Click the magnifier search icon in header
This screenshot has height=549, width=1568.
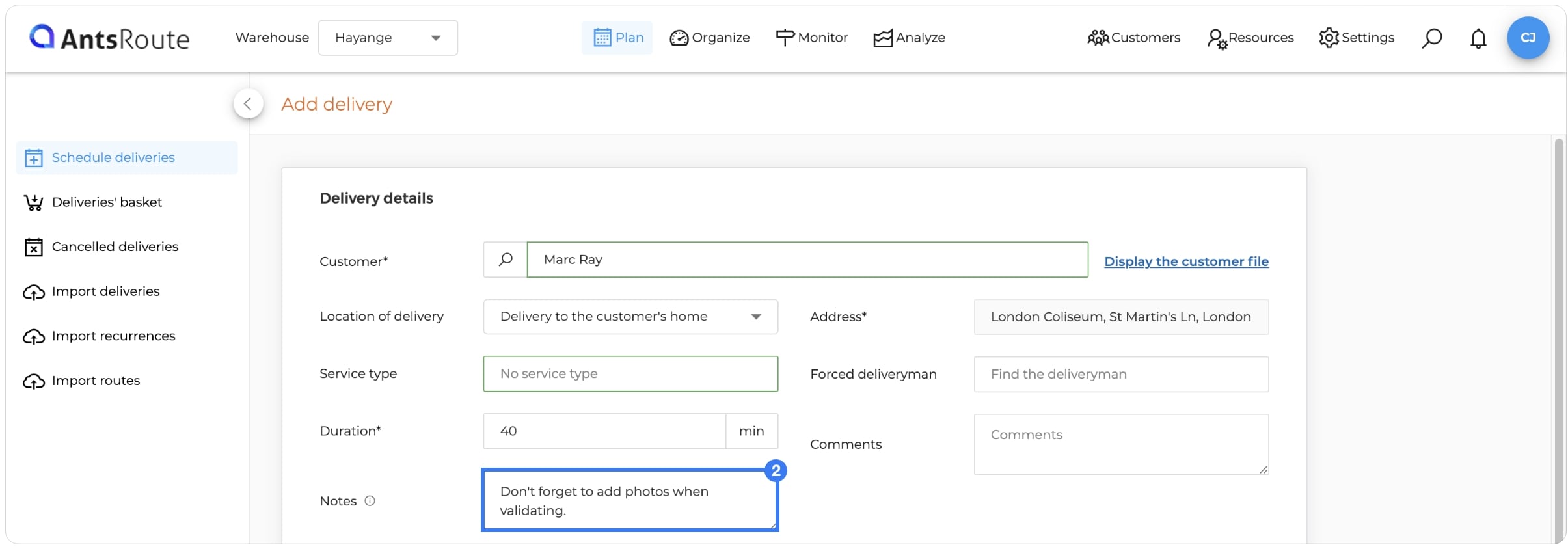pyautogui.click(x=1431, y=38)
